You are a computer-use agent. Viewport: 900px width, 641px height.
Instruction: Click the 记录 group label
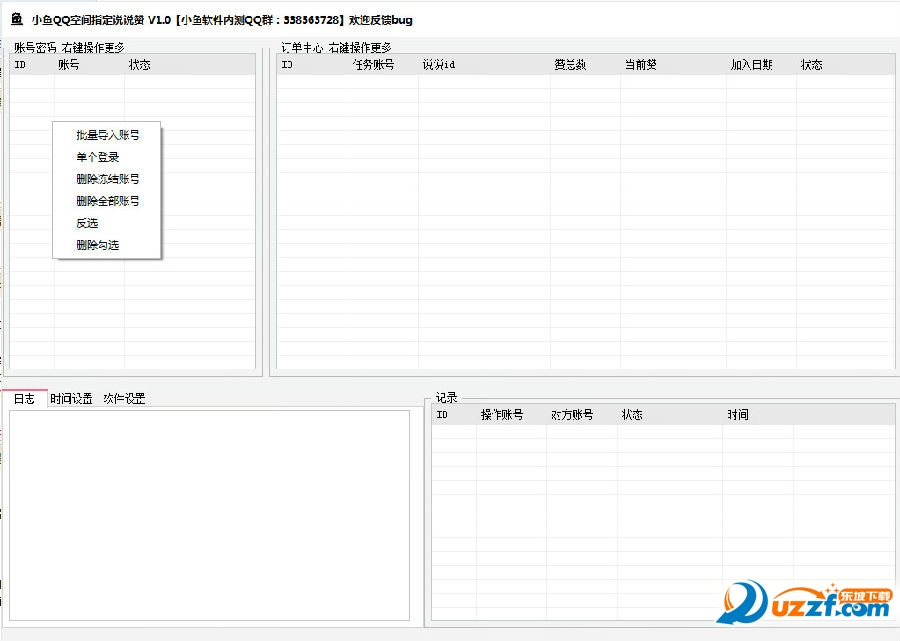[446, 397]
